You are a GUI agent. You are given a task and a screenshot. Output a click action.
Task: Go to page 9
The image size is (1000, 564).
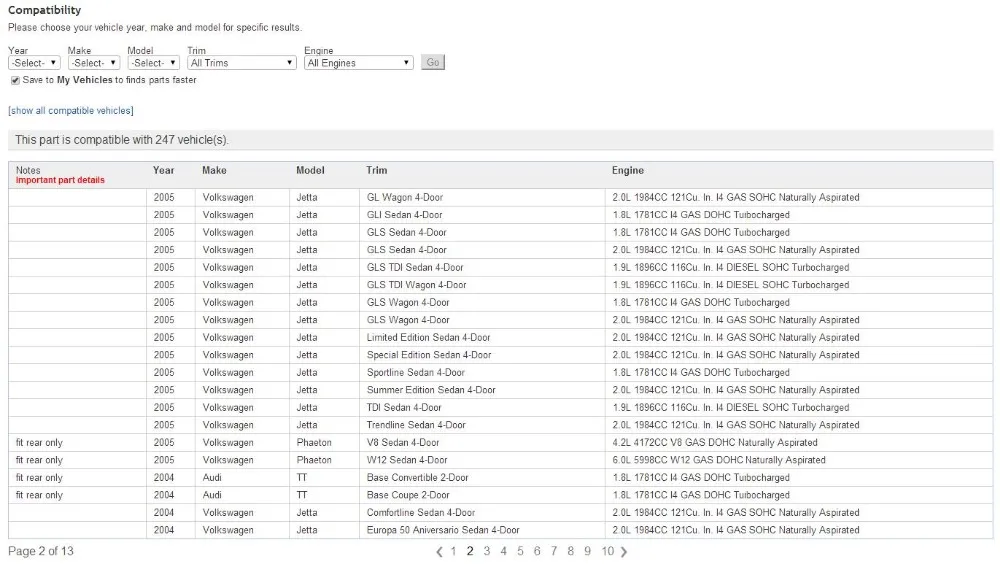pos(587,551)
